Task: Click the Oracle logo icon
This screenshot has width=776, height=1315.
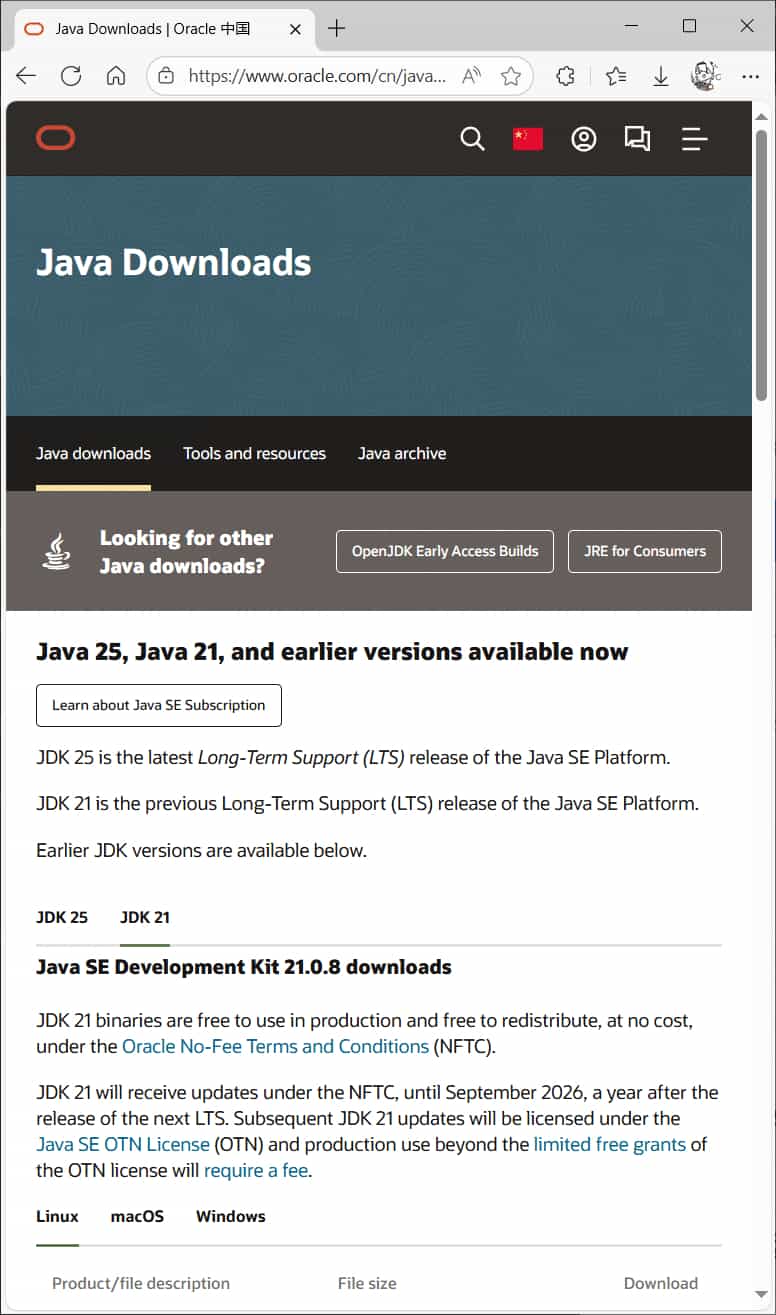Action: coord(56,138)
